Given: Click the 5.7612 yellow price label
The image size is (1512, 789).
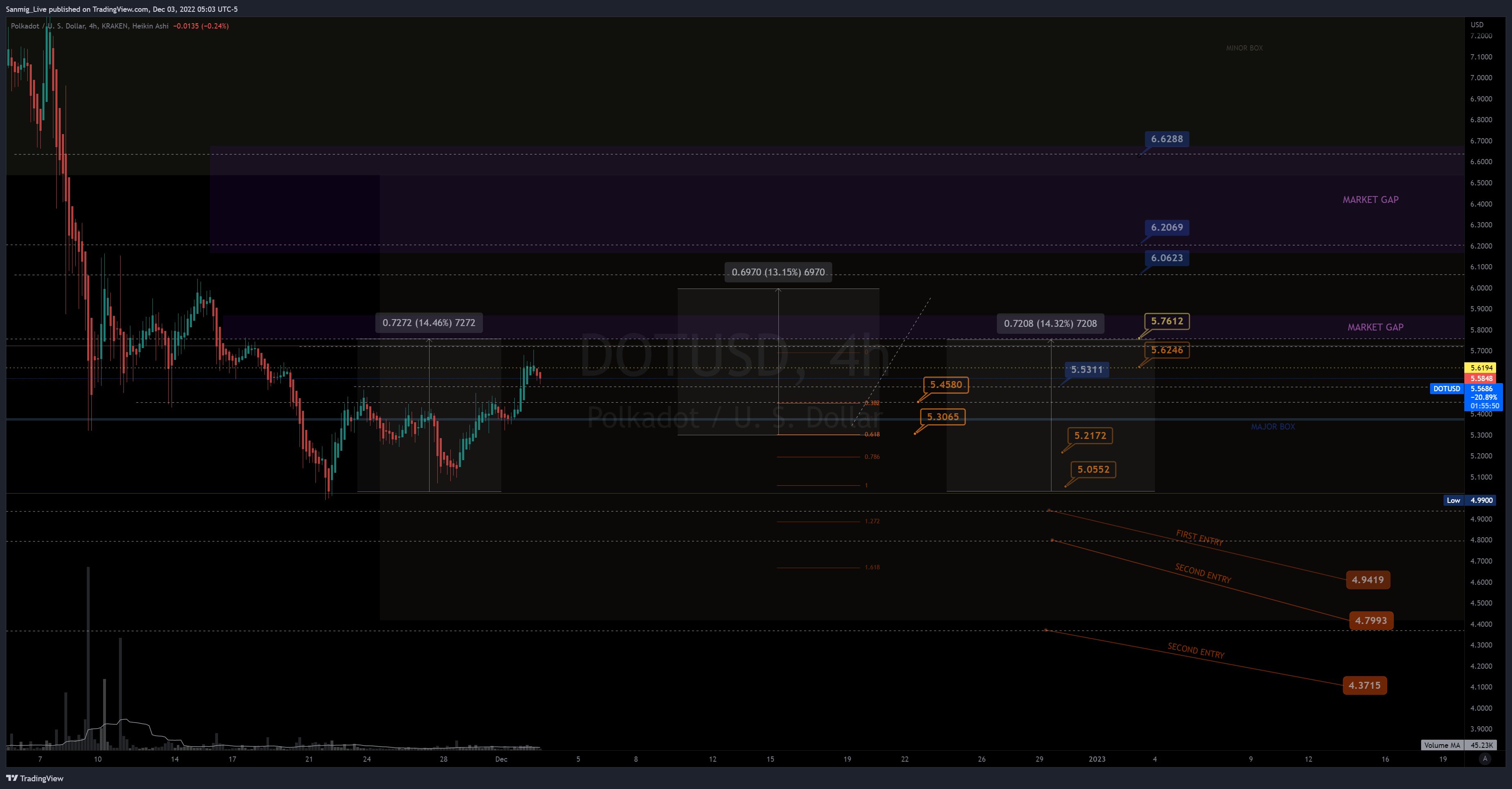Looking at the screenshot, I should [x=1167, y=321].
